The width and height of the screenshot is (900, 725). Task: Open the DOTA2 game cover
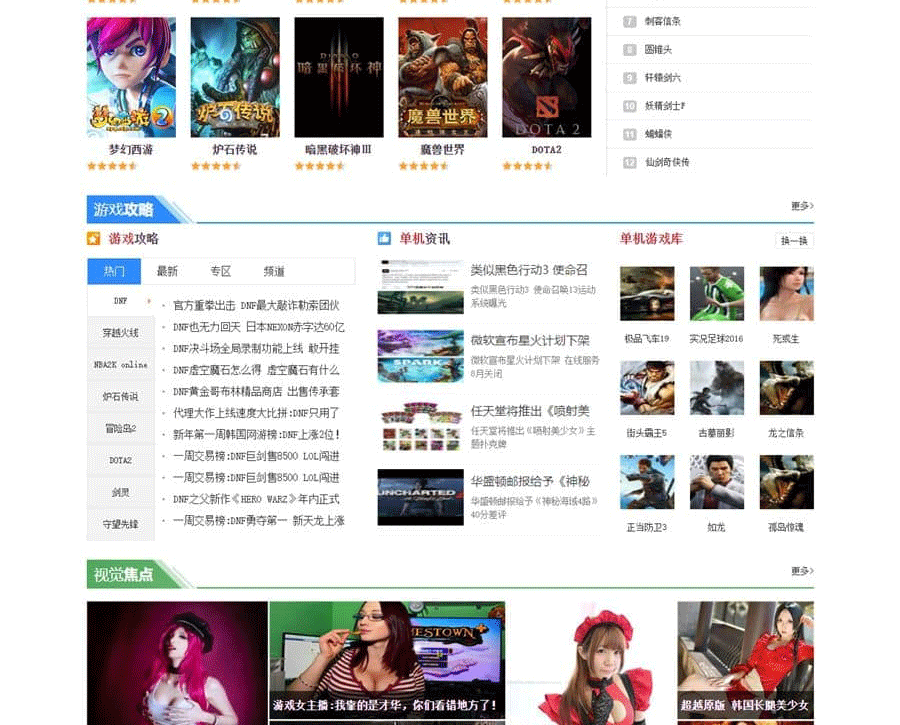546,77
